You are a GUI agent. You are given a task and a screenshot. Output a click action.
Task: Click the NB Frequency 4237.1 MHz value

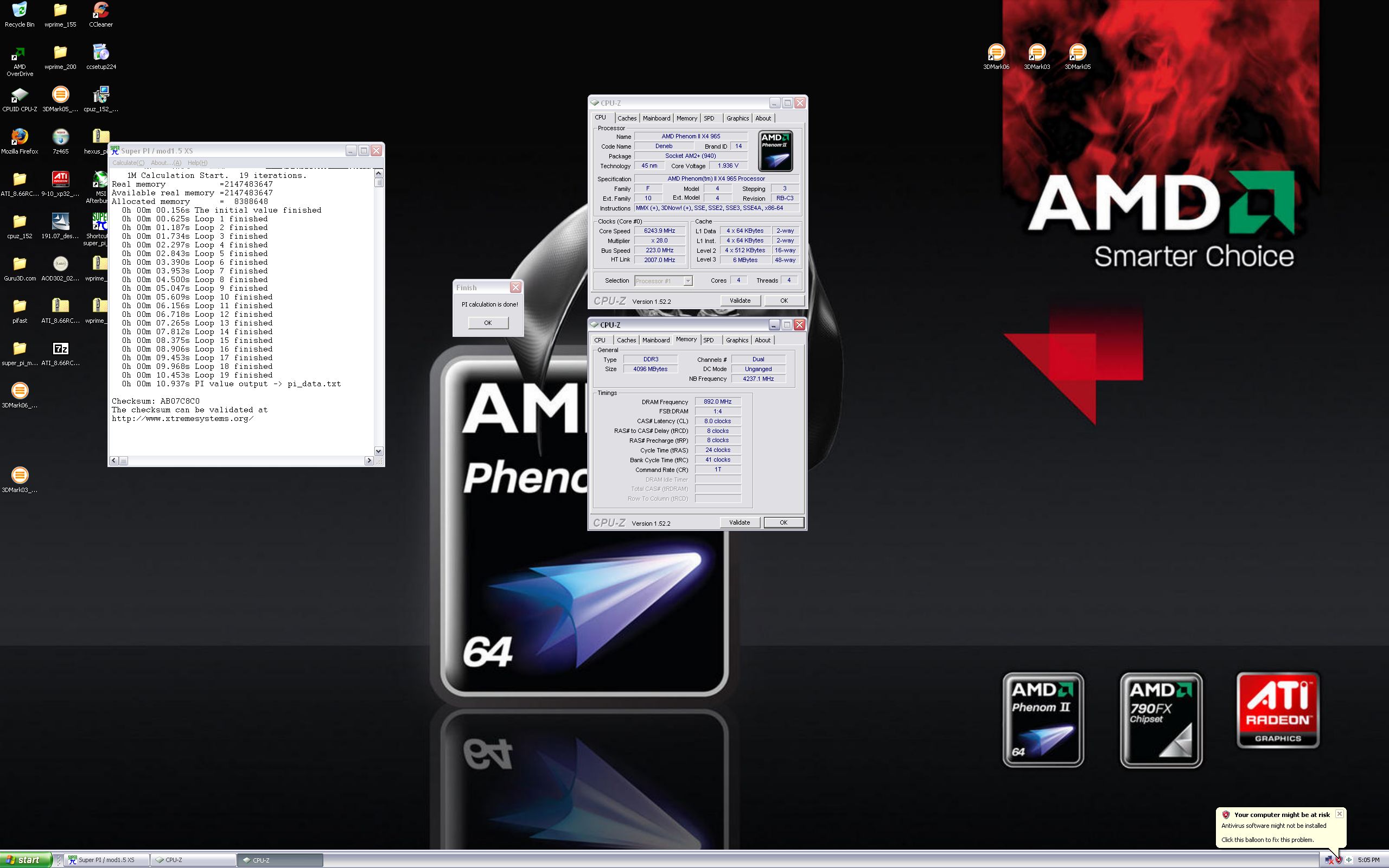click(x=758, y=379)
